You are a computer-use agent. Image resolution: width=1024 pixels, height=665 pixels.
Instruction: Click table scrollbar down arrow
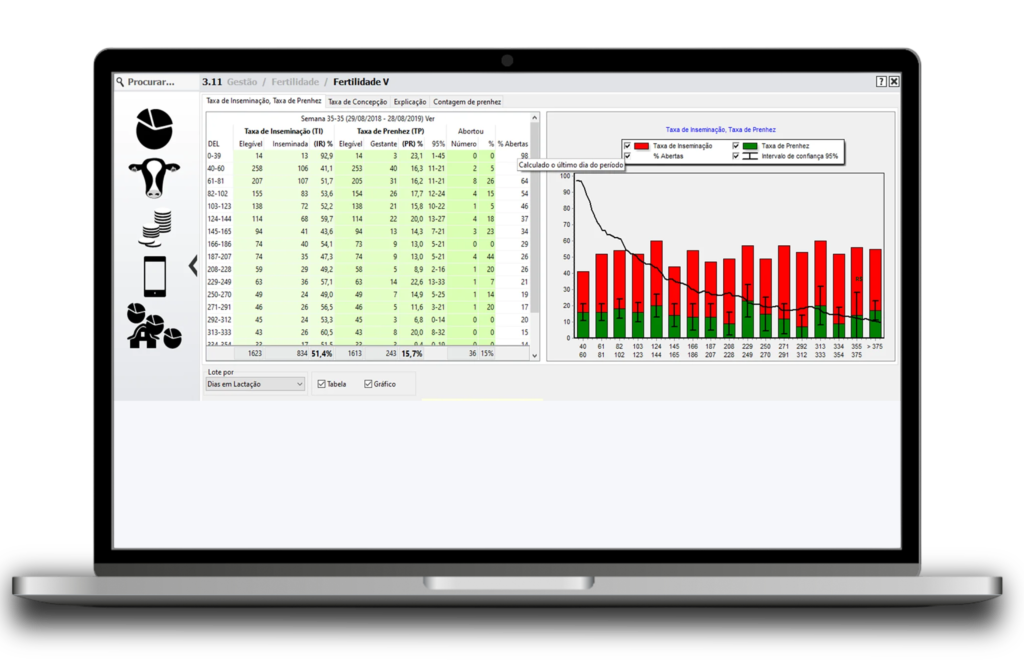tap(534, 354)
